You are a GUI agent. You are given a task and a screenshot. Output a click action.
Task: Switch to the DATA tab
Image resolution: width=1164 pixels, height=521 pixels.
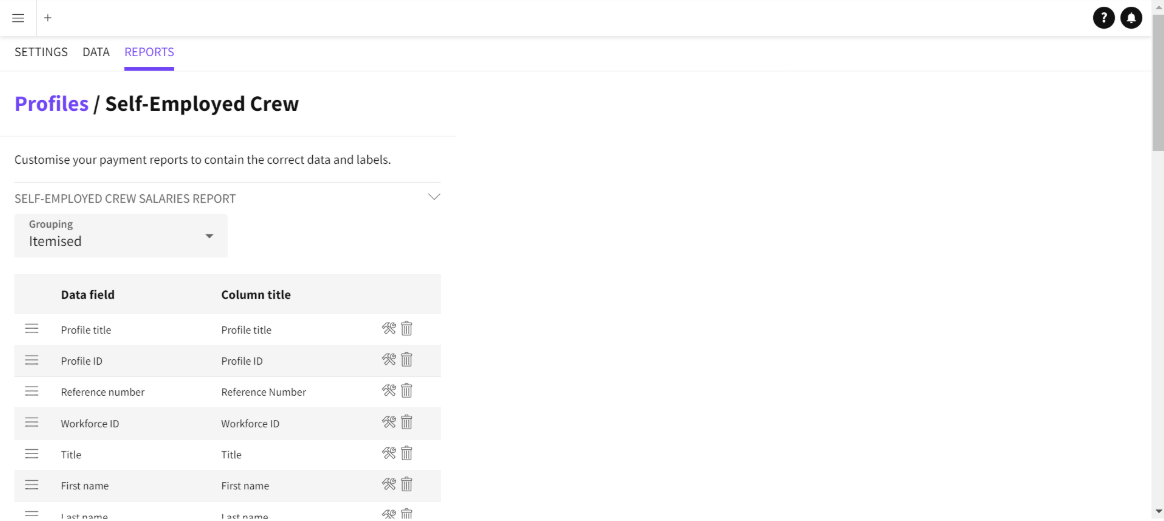click(96, 52)
